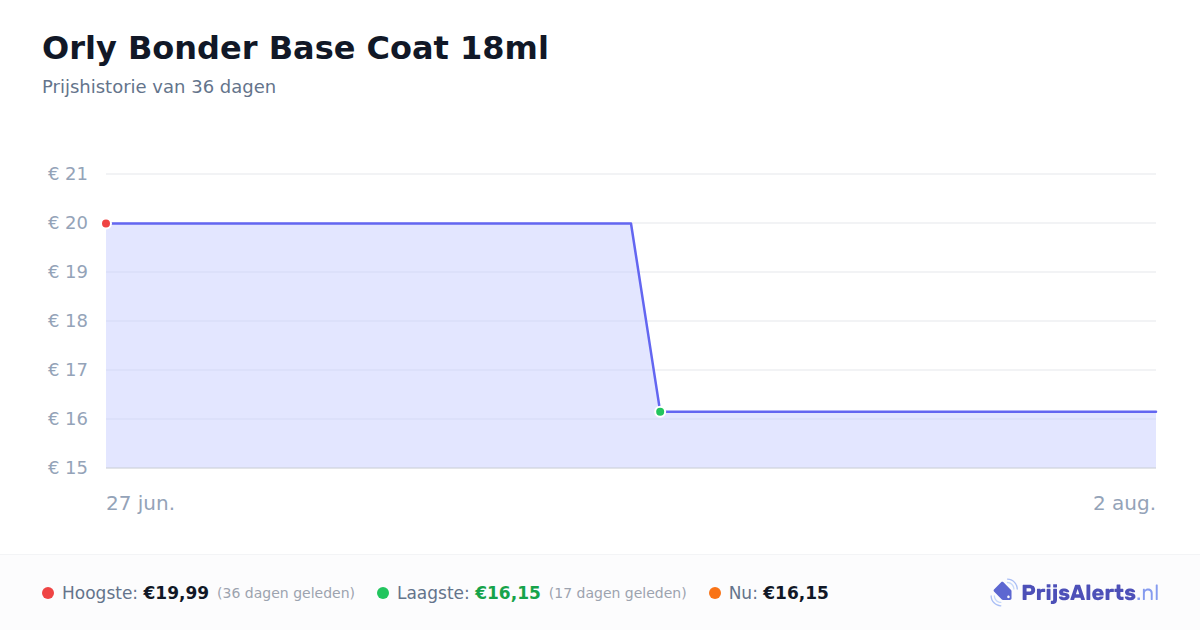1200x630 pixels.
Task: Click the 'Nu:' legend label
Action: (x=743, y=593)
